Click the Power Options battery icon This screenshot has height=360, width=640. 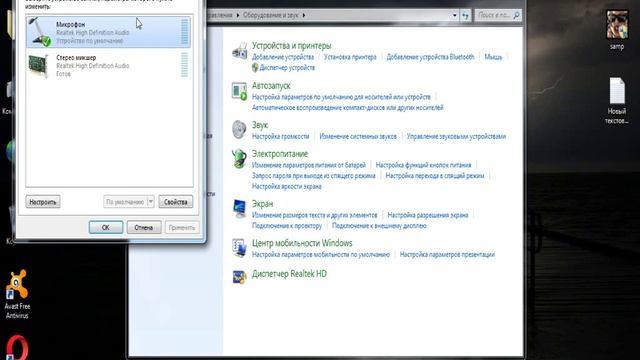[239, 158]
